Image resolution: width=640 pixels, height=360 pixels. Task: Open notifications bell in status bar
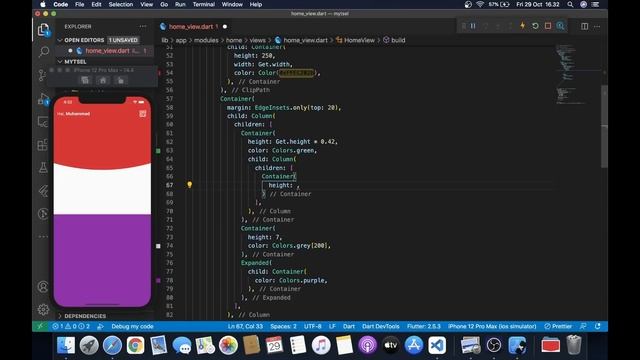point(598,326)
